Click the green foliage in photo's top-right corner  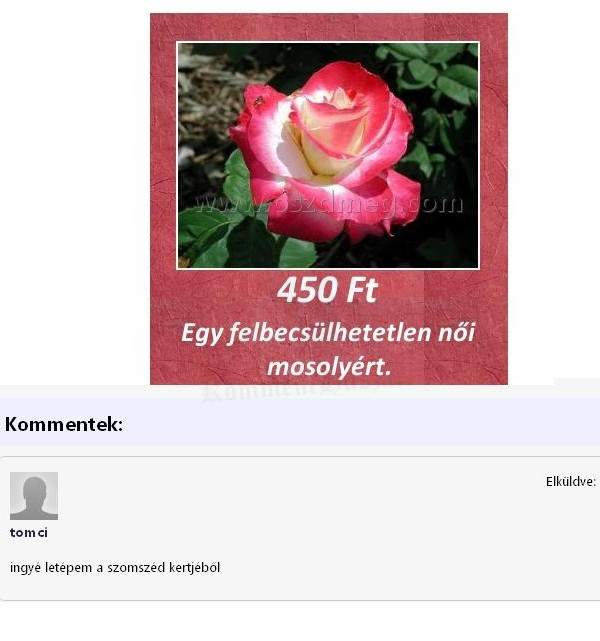coord(441,72)
